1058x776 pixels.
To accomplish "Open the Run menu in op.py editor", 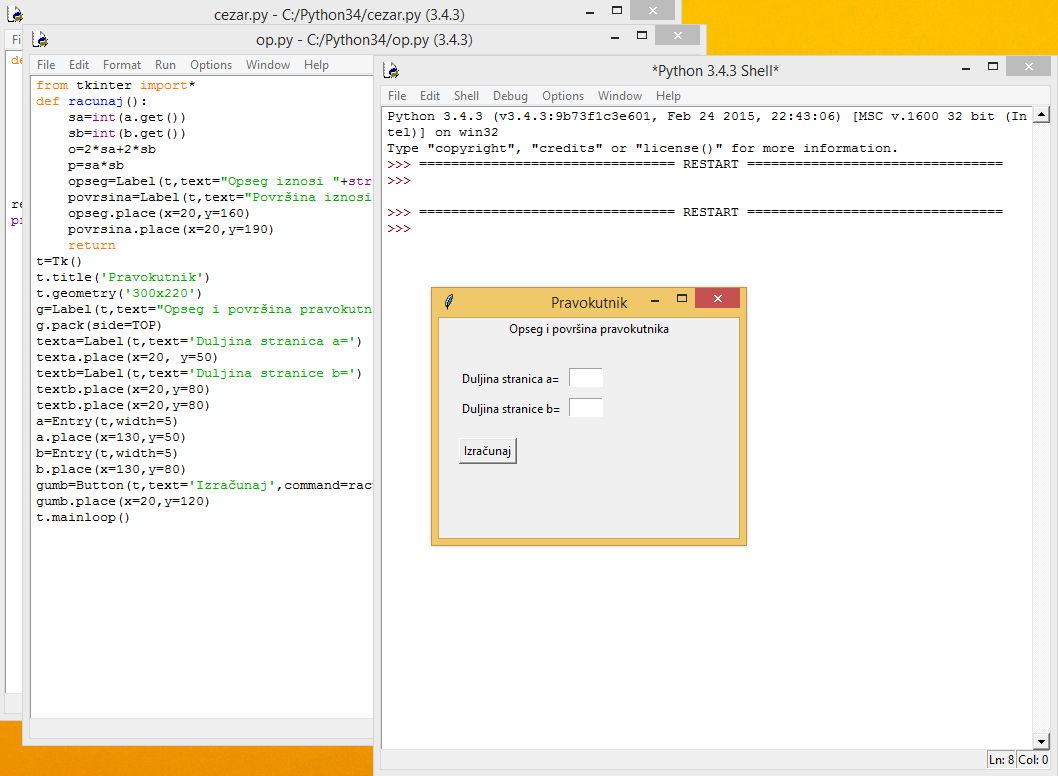I will tap(165, 65).
